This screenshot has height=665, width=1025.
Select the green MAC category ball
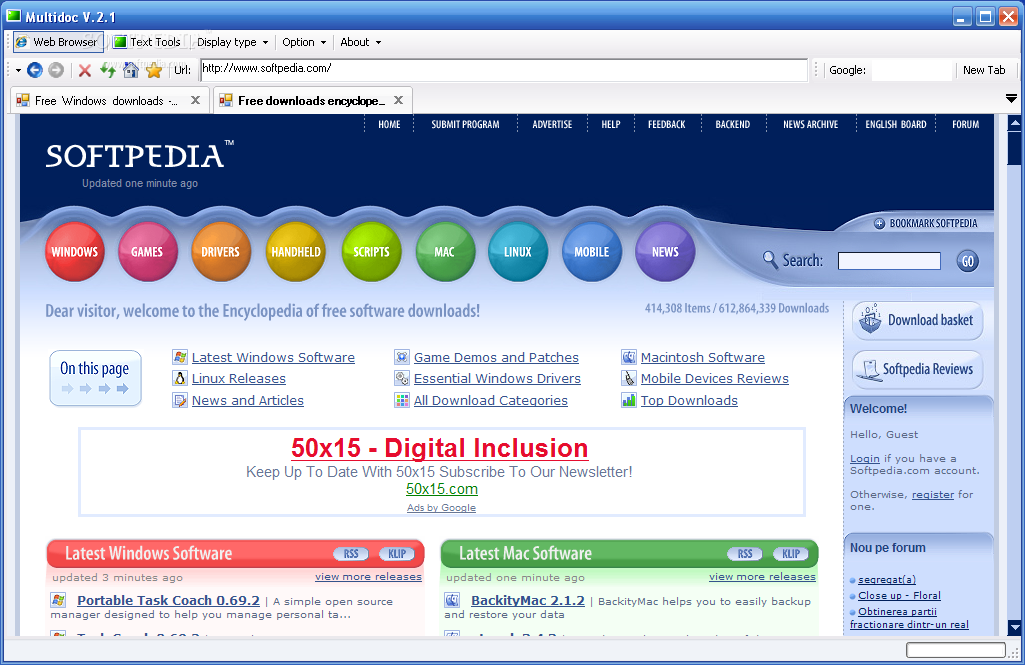[x=445, y=252]
